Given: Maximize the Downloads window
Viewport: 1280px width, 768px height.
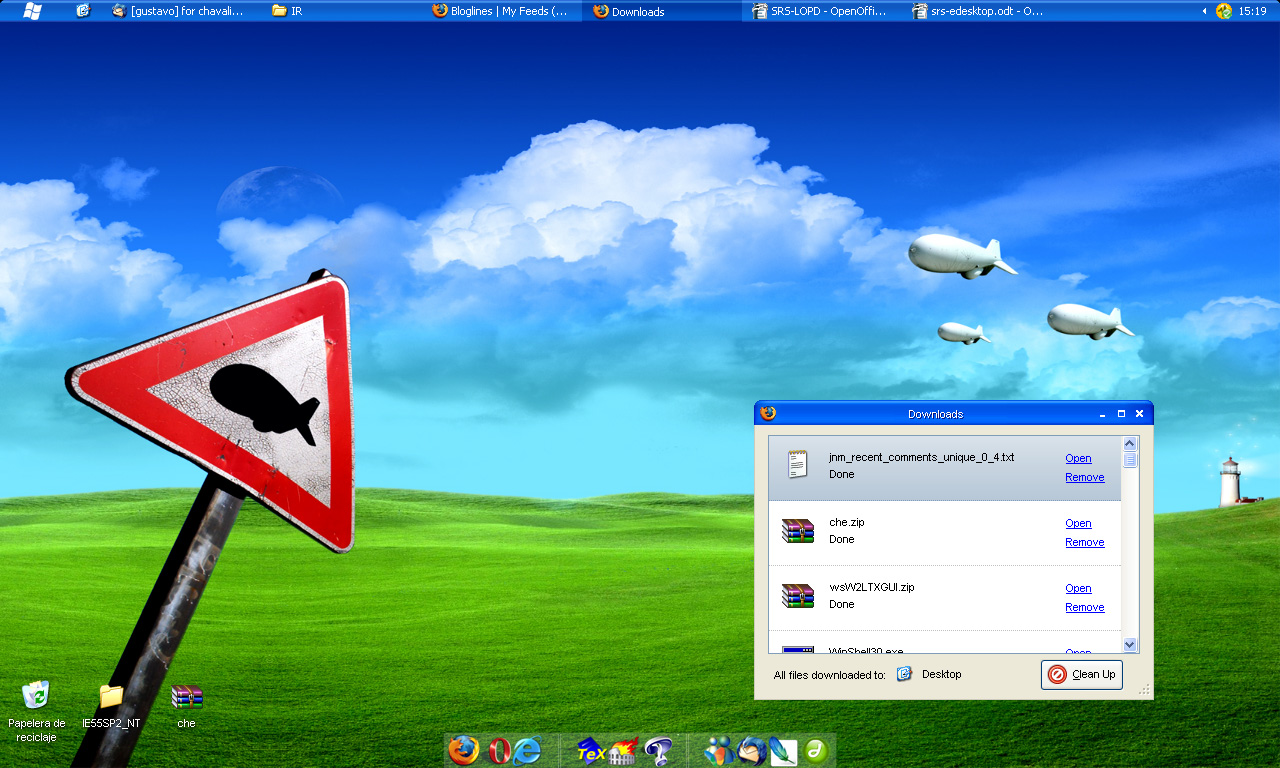Looking at the screenshot, I should click(1121, 414).
